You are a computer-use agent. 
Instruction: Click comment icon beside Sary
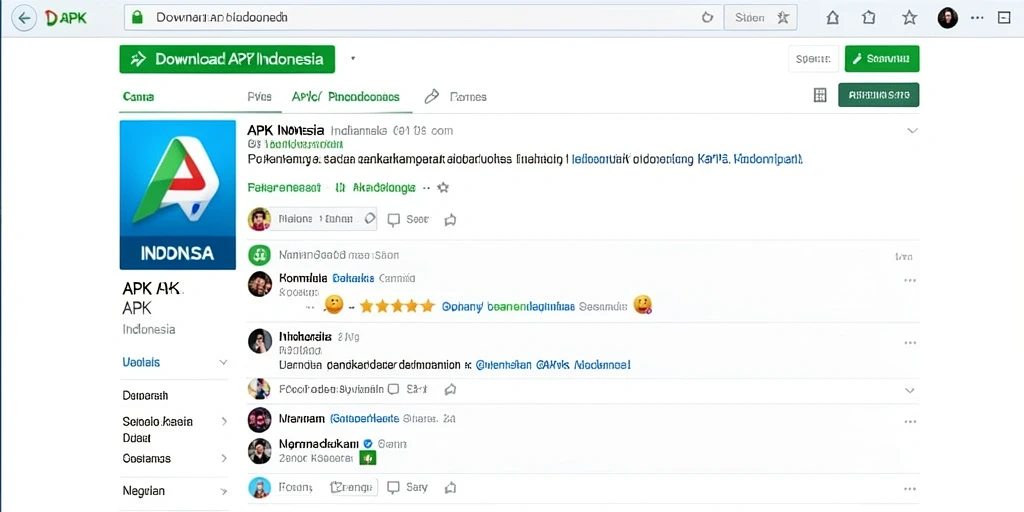point(393,487)
